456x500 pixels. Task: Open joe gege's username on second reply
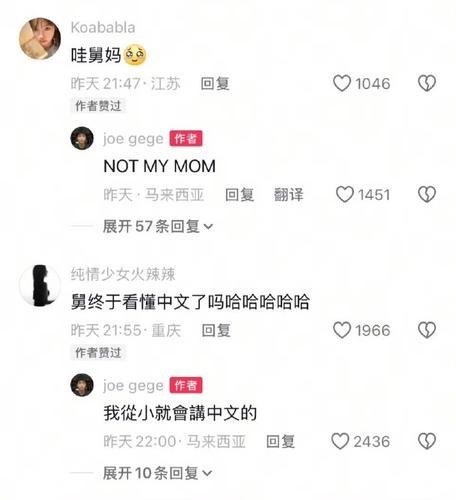point(133,385)
